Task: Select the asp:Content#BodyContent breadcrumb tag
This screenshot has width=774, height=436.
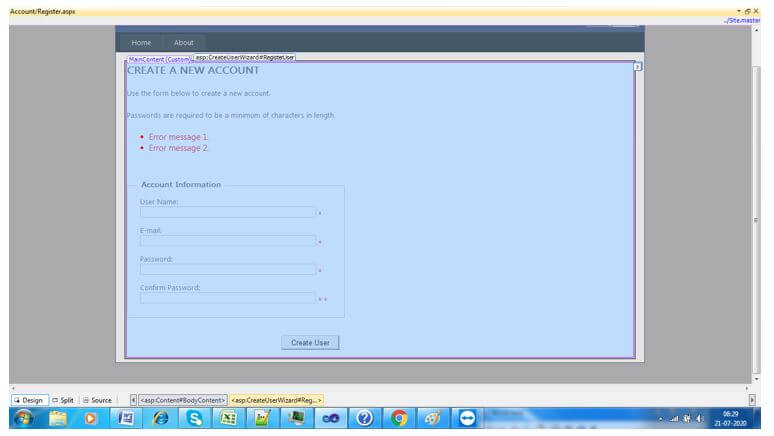Action: (183, 400)
